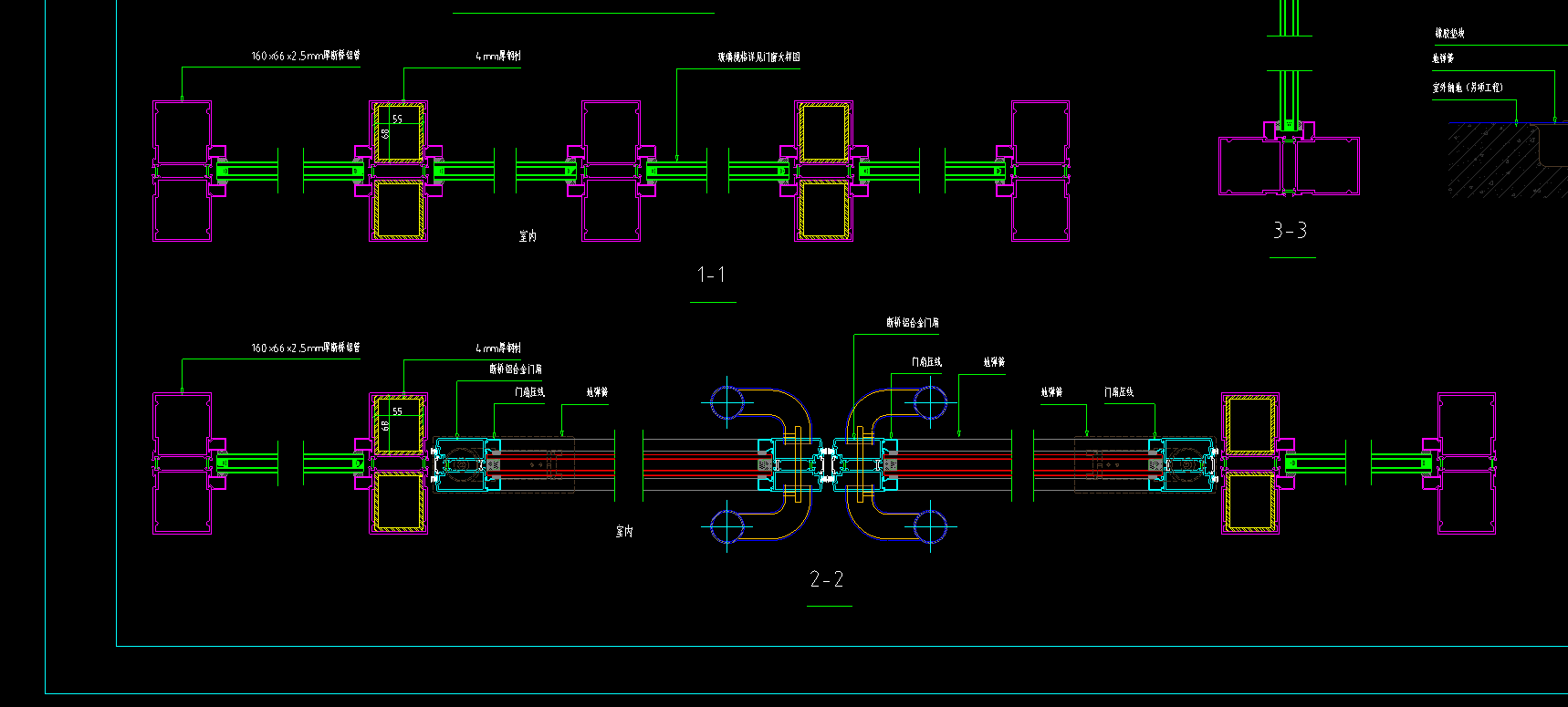The width and height of the screenshot is (1568, 707).
Task: Click the center "门扇压线" label above right handle
Action: click(x=926, y=362)
